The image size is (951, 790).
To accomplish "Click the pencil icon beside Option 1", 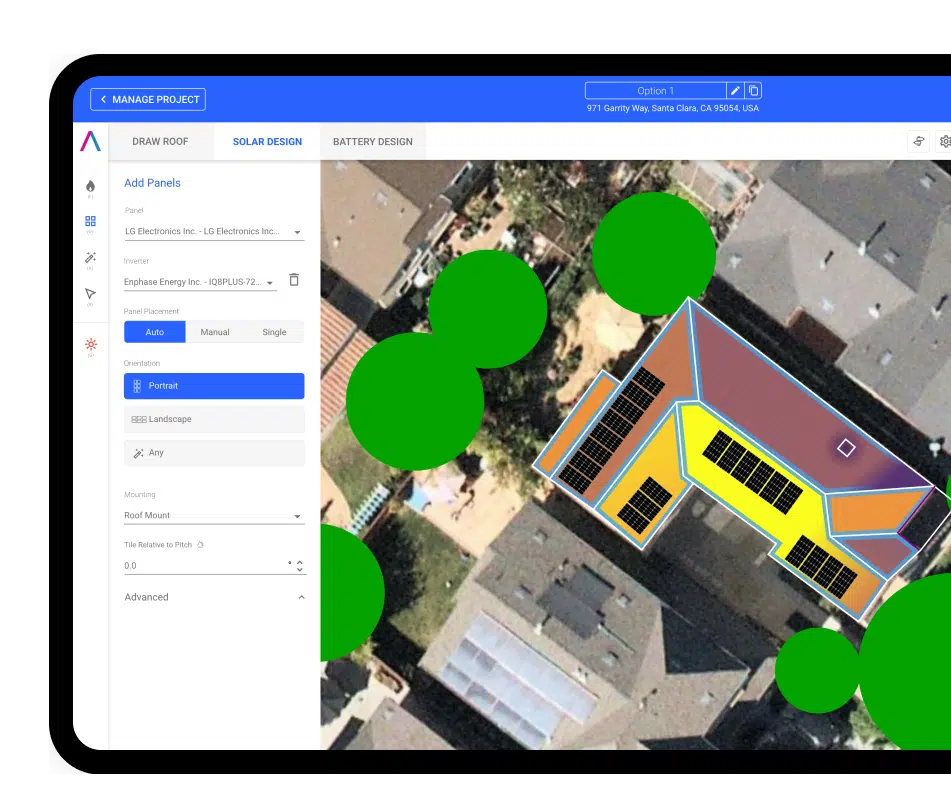I will [x=735, y=90].
